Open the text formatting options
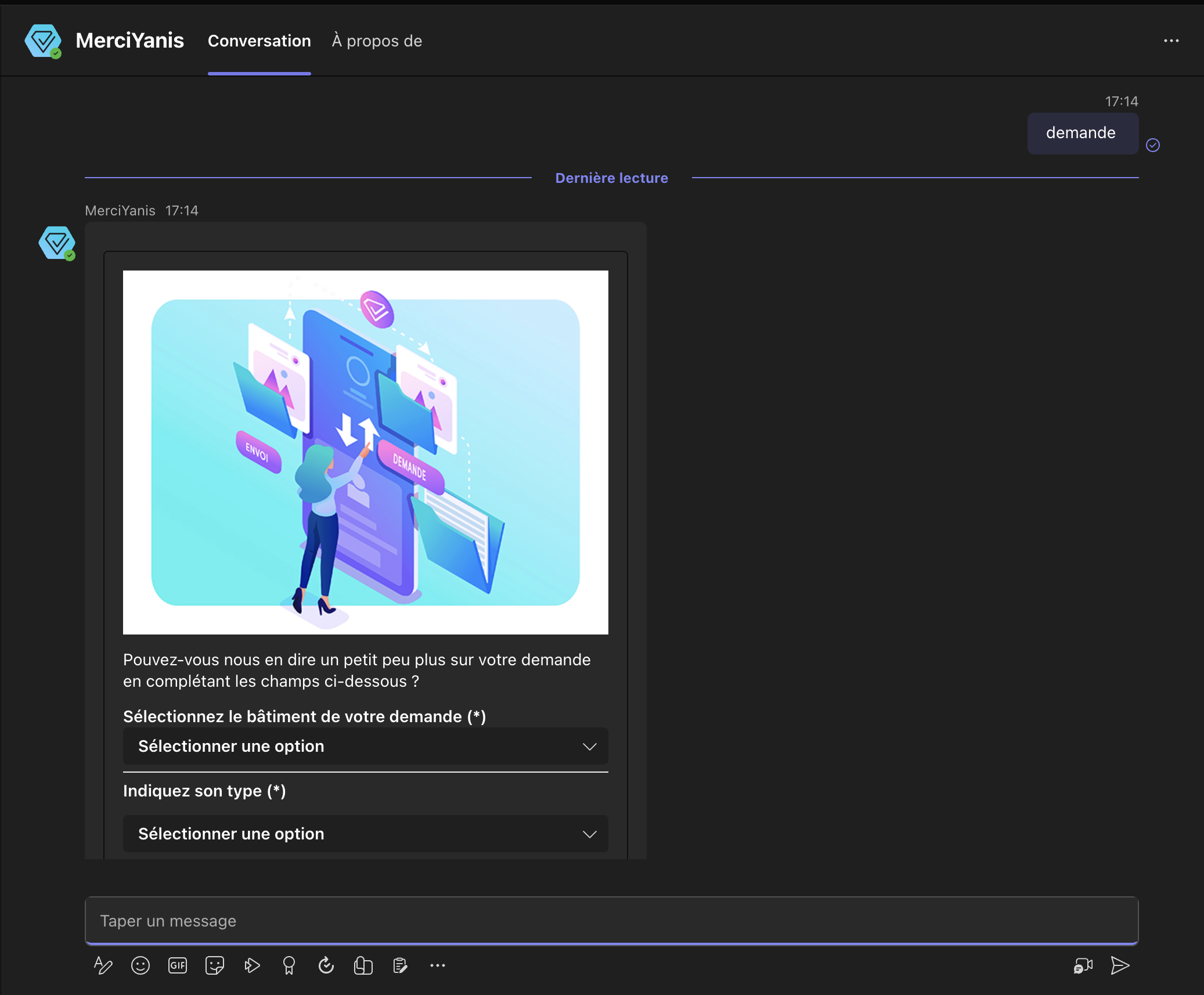The image size is (1204, 995). [103, 965]
